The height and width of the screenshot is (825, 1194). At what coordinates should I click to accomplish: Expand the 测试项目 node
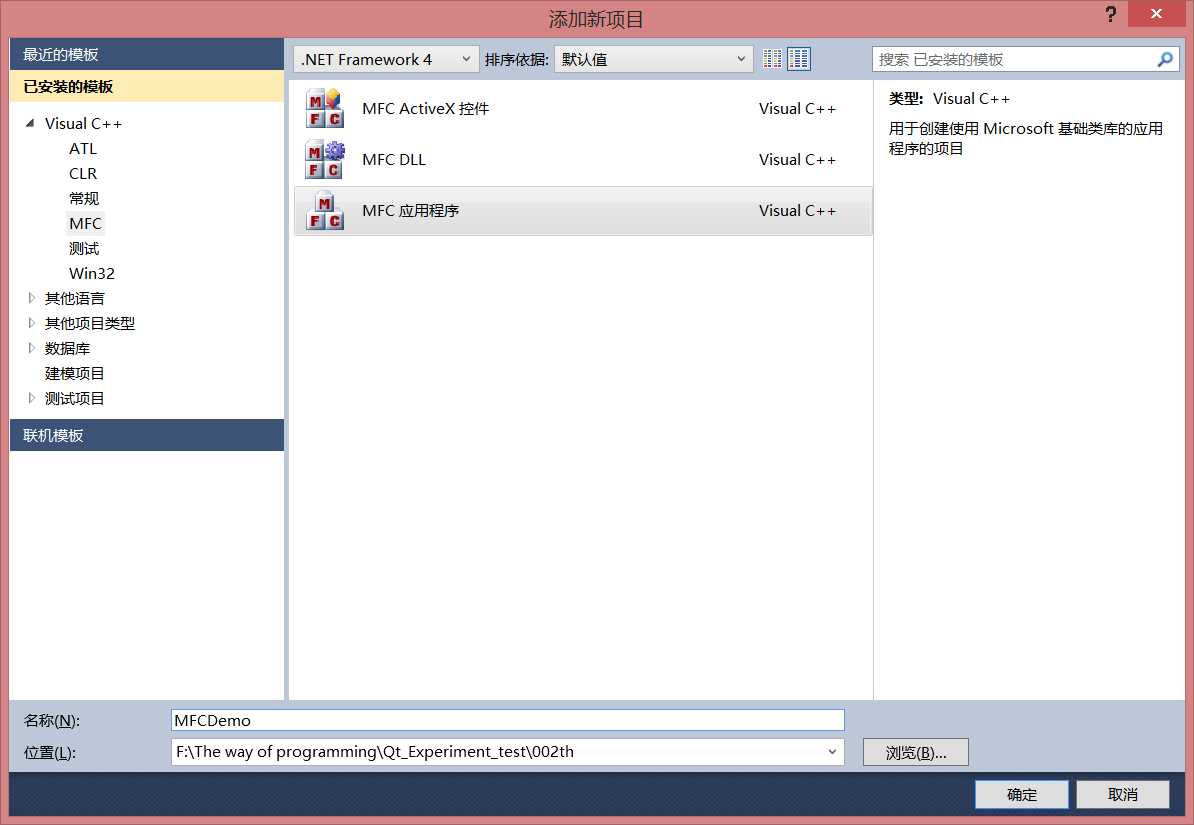(31, 398)
